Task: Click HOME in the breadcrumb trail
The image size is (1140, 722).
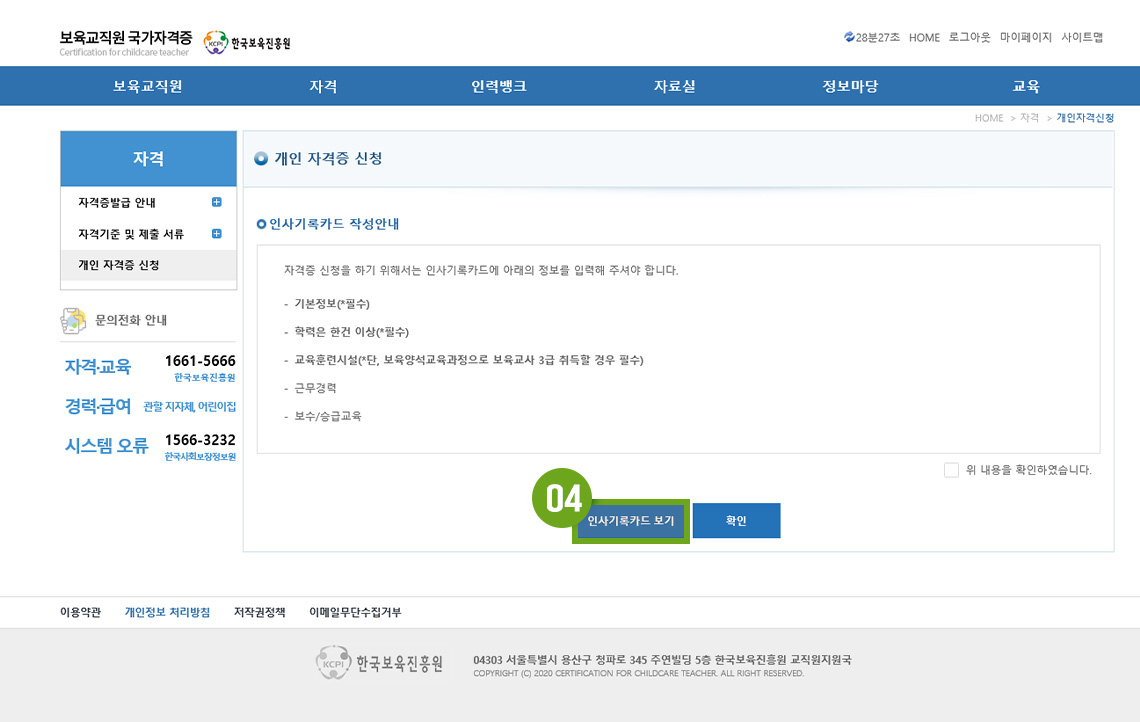Action: pos(988,118)
